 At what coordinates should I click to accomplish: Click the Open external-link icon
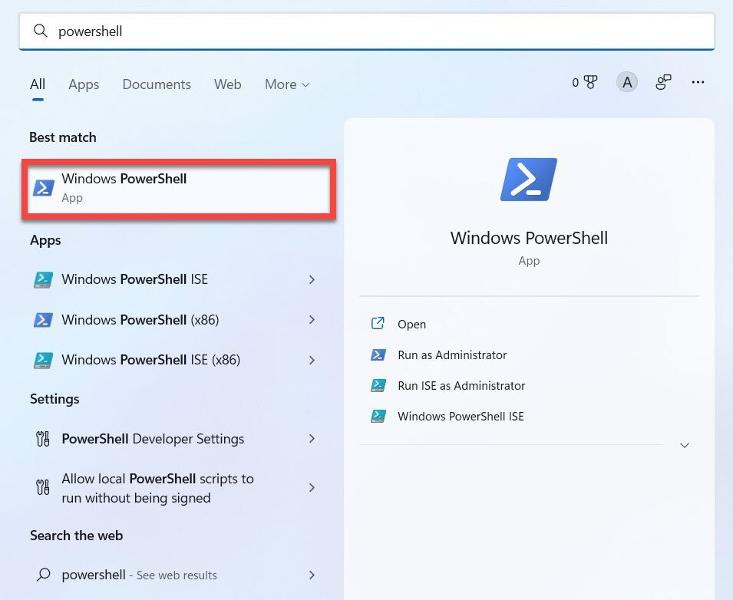coord(378,323)
